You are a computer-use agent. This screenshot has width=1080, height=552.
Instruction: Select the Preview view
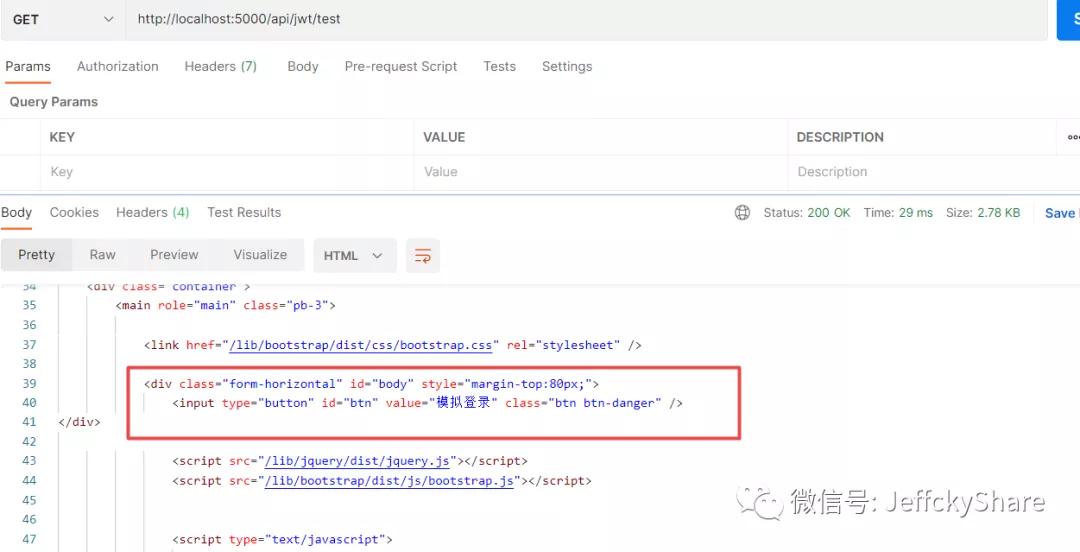coord(174,255)
